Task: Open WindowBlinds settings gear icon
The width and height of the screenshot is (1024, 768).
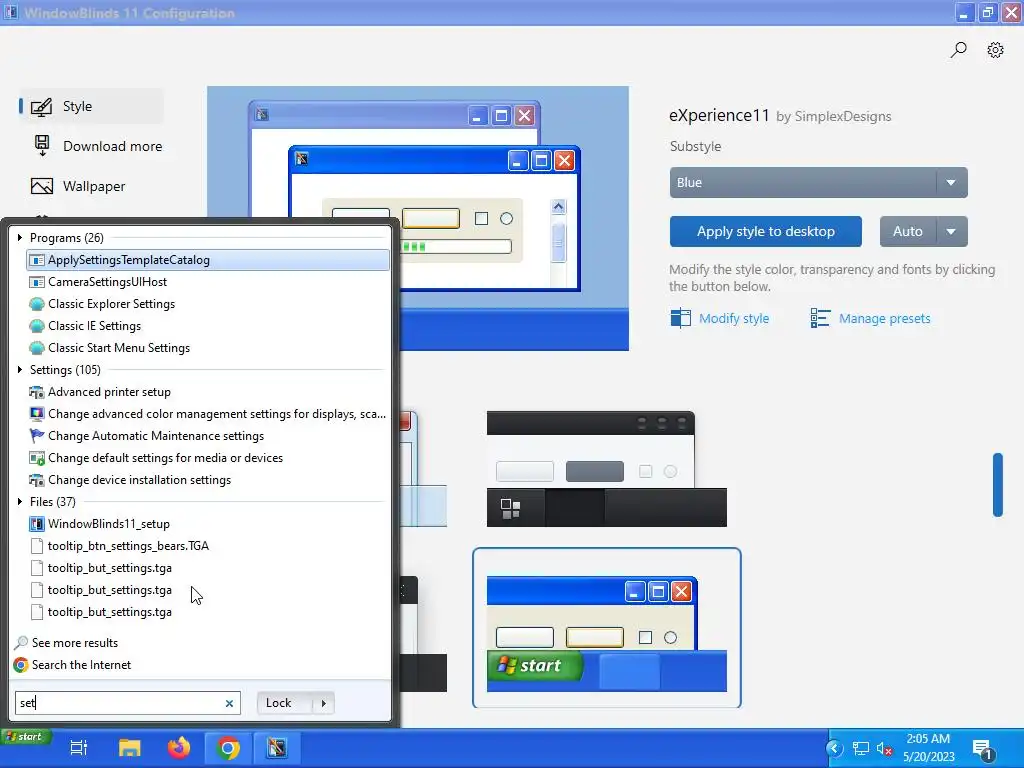Action: tap(995, 50)
